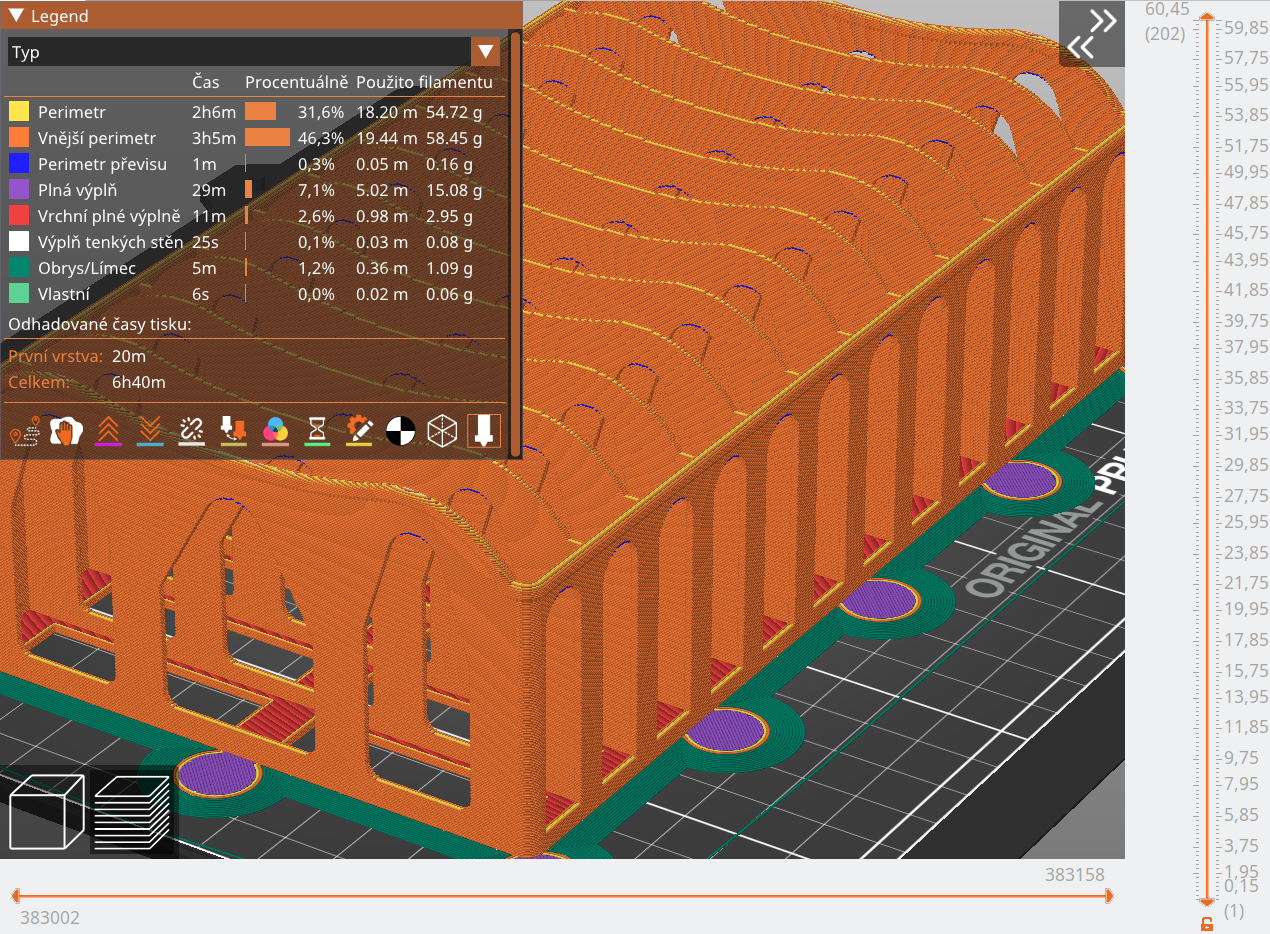Toggle wipe moves hand icon
The image size is (1270, 934).
pyautogui.click(x=66, y=430)
